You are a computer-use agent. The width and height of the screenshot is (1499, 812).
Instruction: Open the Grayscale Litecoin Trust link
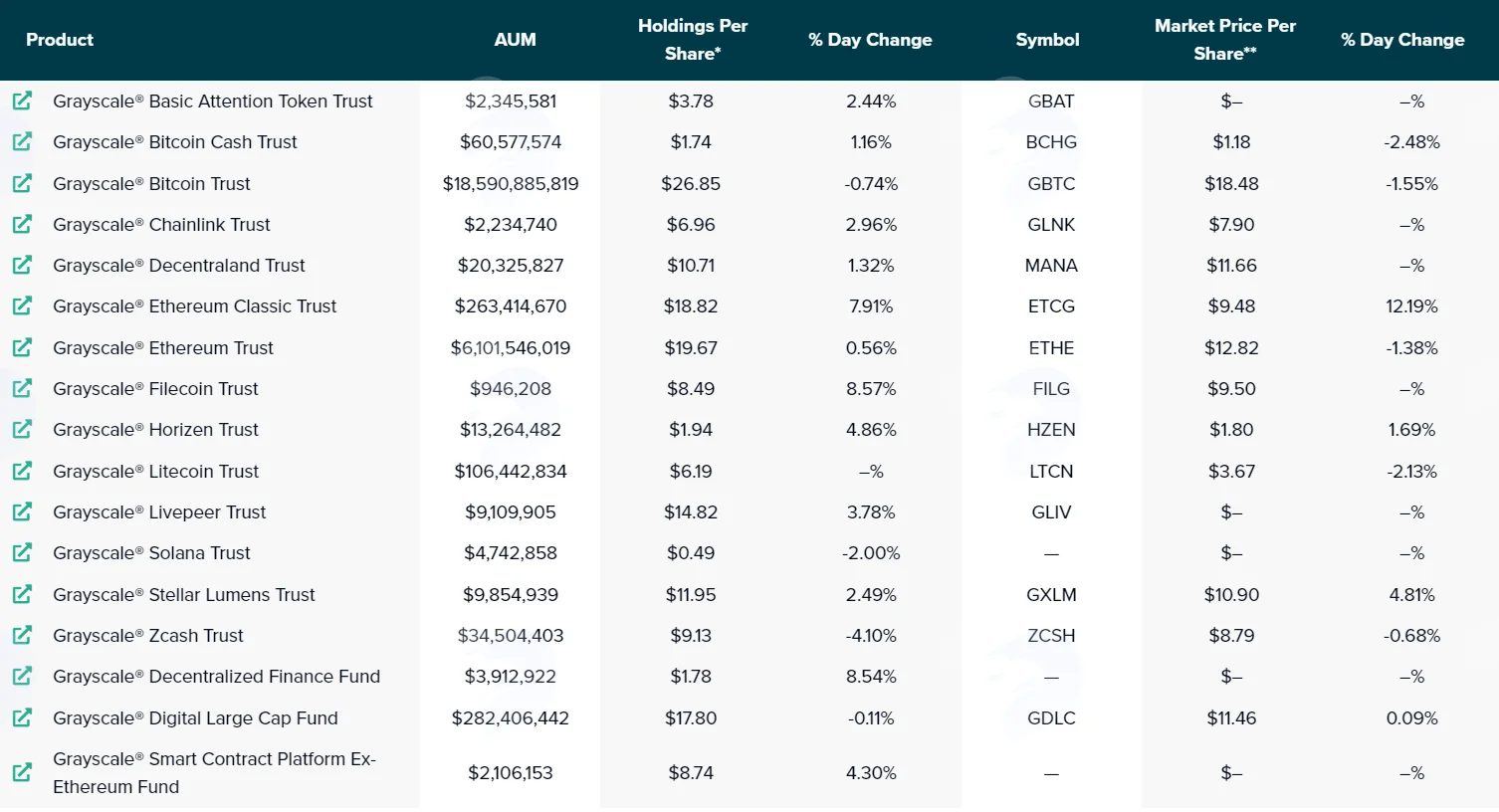tap(155, 471)
